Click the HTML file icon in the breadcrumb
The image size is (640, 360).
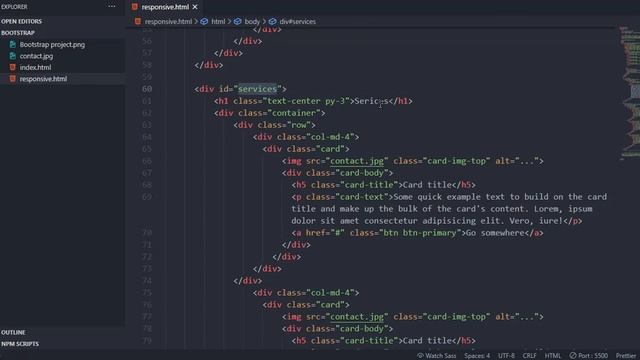tap(138, 22)
